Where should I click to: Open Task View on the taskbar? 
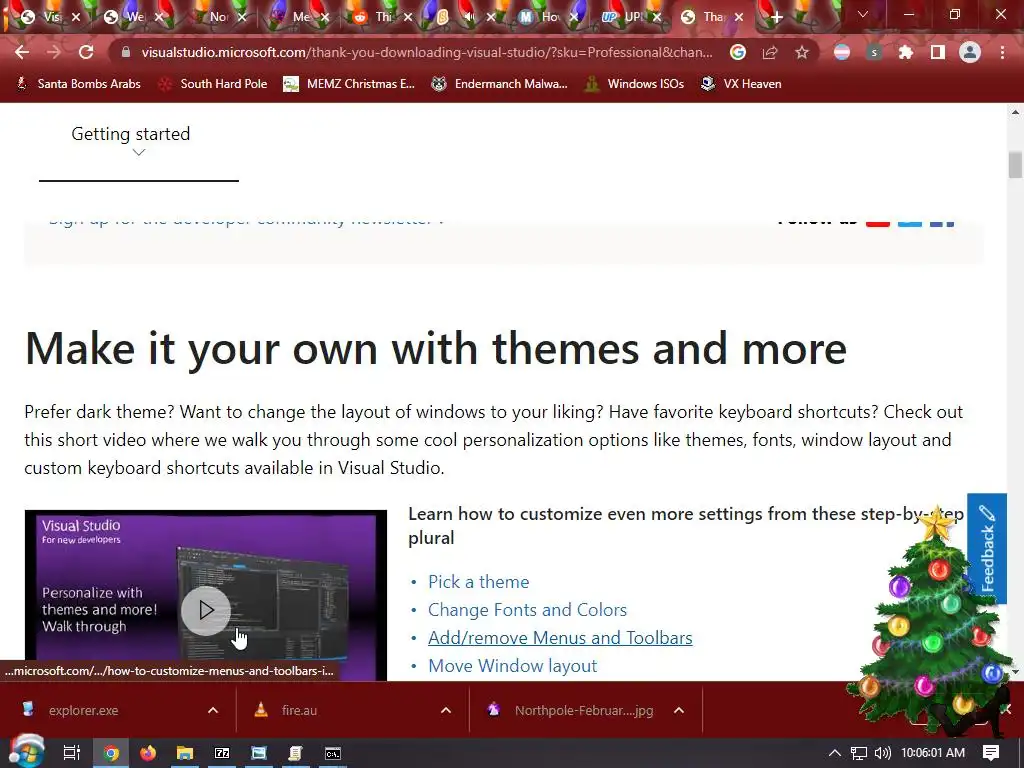click(71, 753)
